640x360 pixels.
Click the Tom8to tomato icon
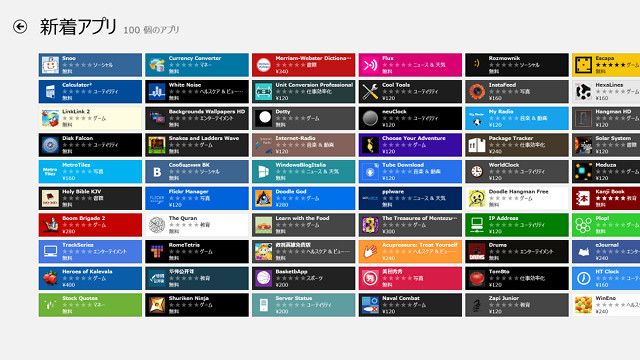tap(477, 278)
